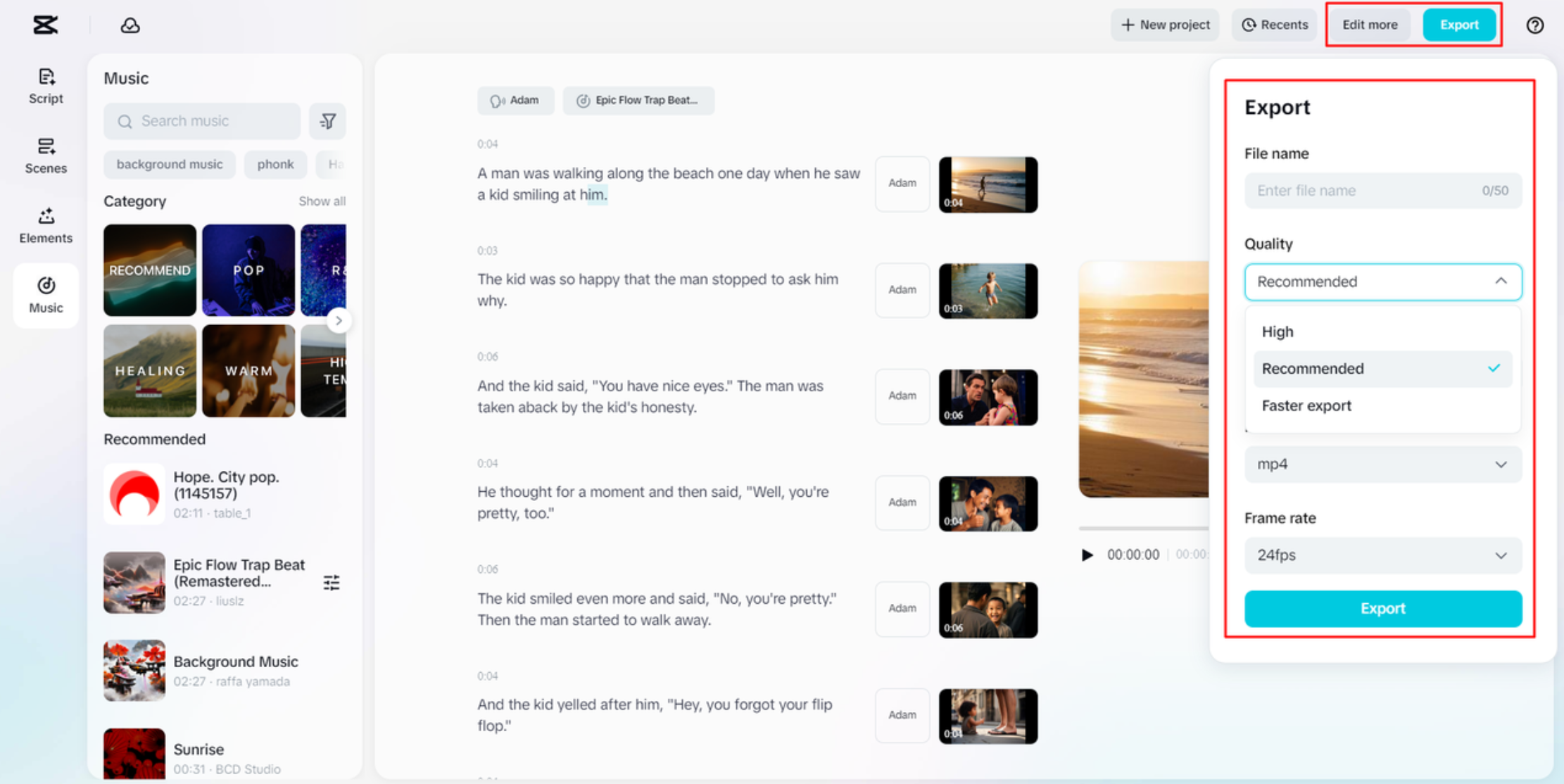
Task: Click Show all categories link
Action: 322,201
